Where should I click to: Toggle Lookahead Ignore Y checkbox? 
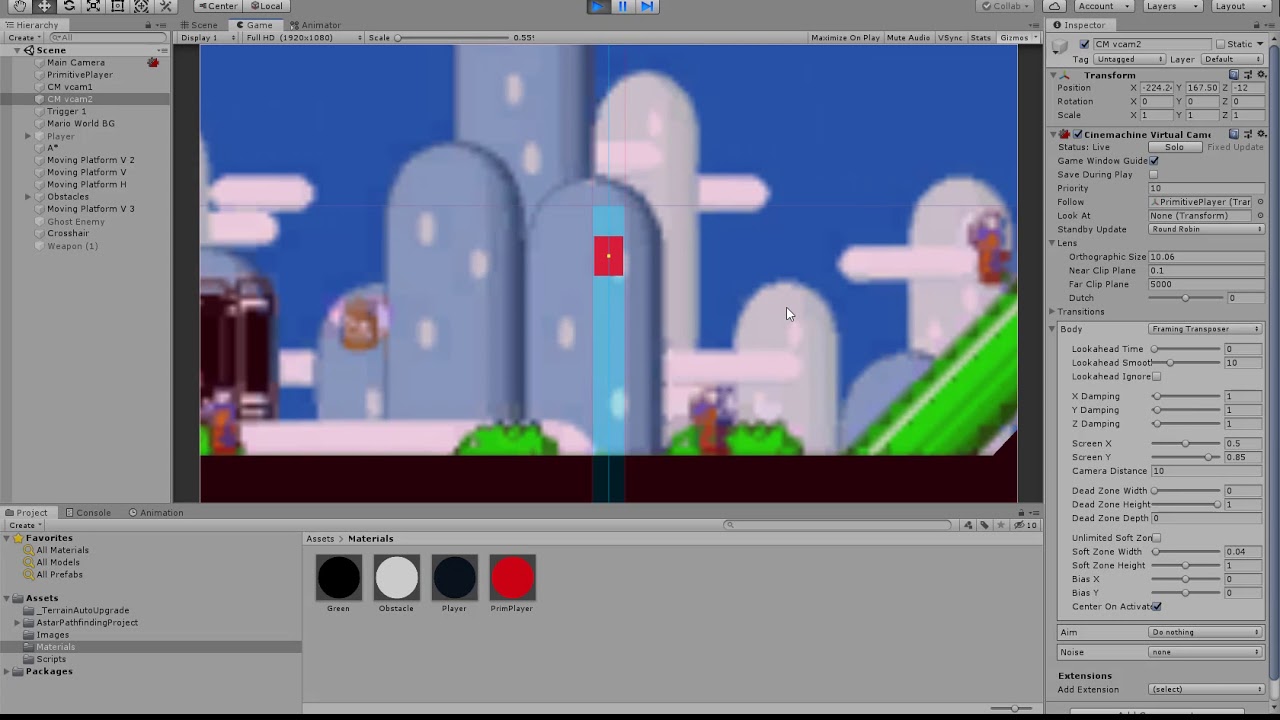click(x=1157, y=377)
